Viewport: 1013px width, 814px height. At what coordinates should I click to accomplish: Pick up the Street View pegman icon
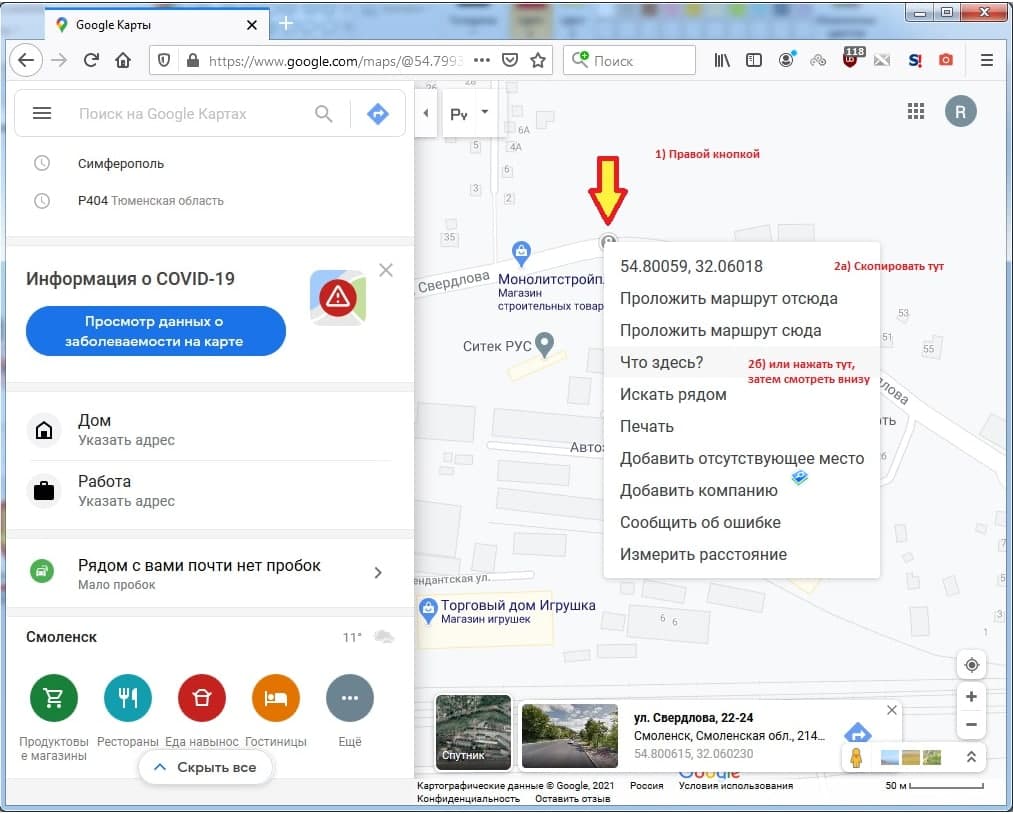[857, 757]
